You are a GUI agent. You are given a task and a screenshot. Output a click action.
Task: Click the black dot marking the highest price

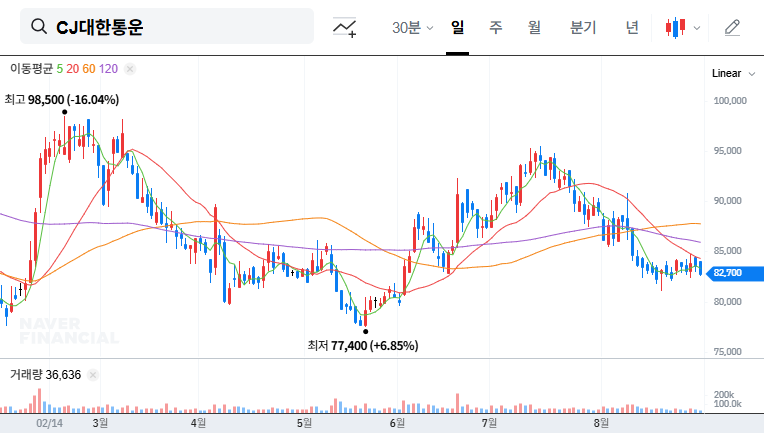(x=64, y=112)
